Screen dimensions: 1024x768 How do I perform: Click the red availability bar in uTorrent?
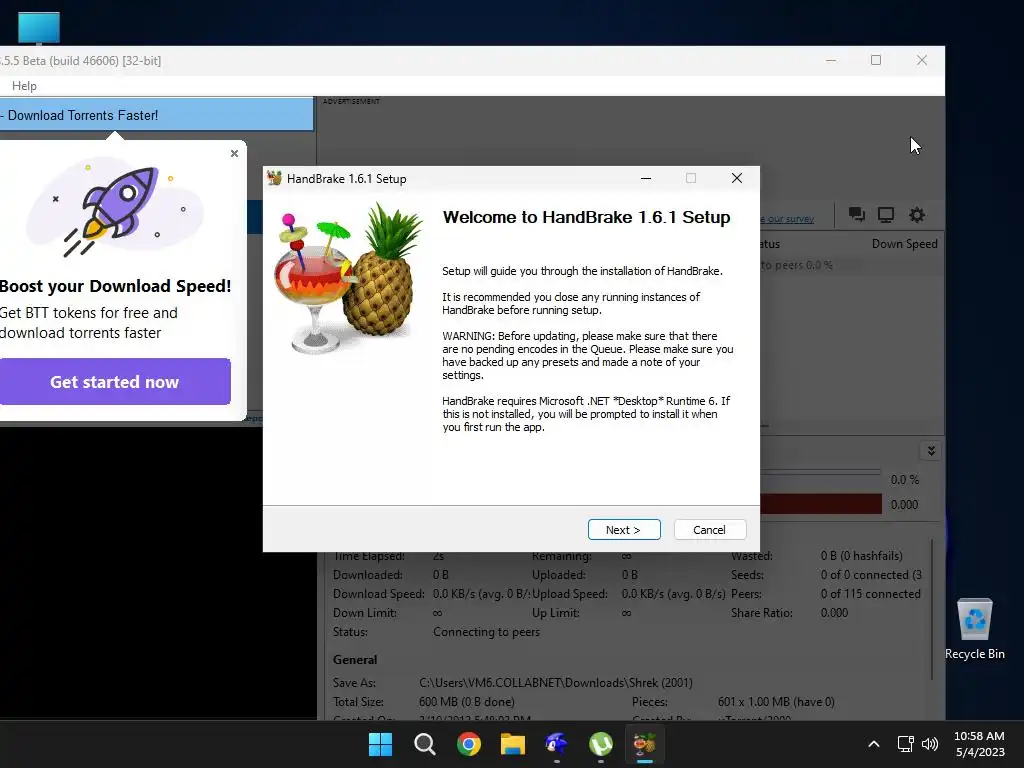(x=821, y=504)
